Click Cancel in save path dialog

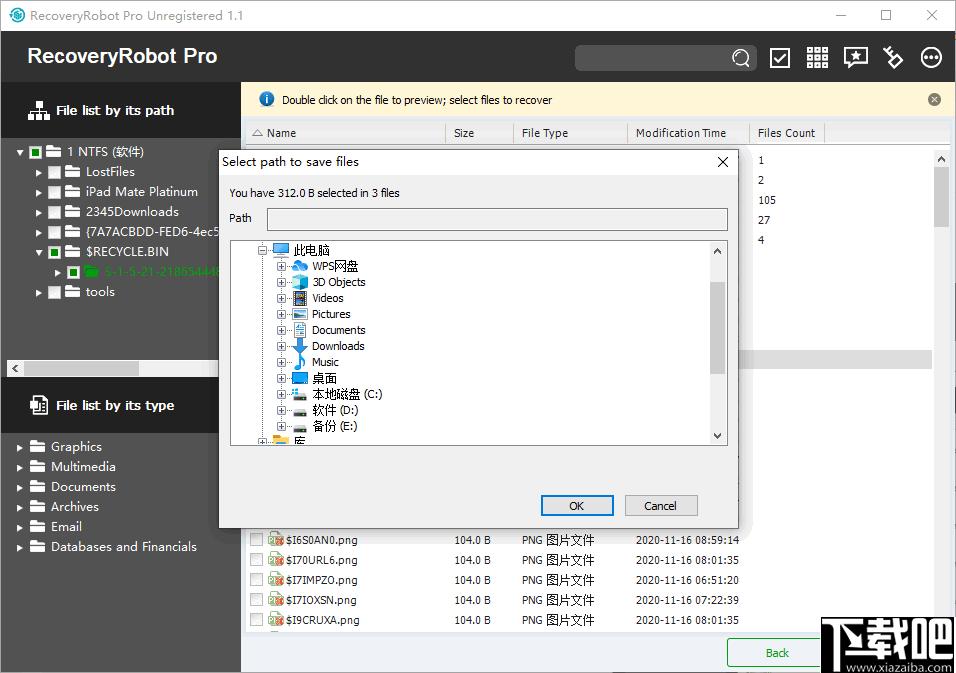(661, 505)
